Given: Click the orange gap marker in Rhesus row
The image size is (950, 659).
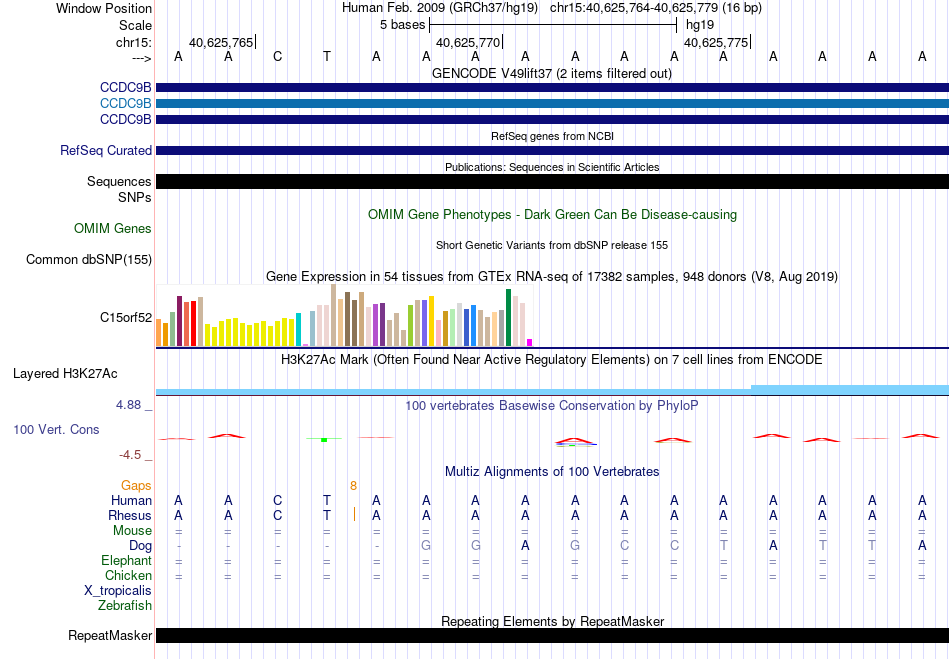Looking at the screenshot, I should 354,515.
